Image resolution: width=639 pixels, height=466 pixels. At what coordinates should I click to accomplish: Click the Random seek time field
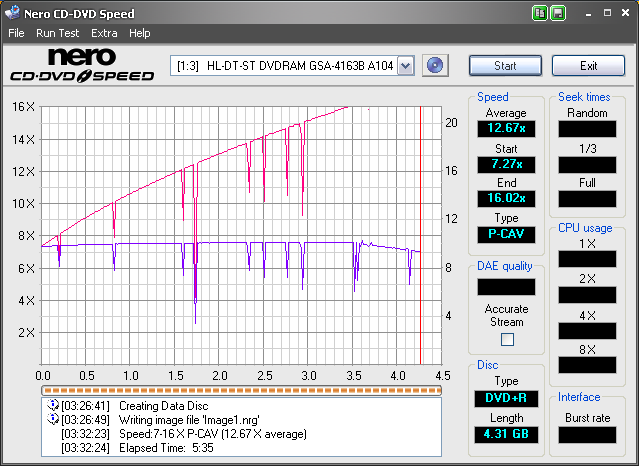(587, 129)
